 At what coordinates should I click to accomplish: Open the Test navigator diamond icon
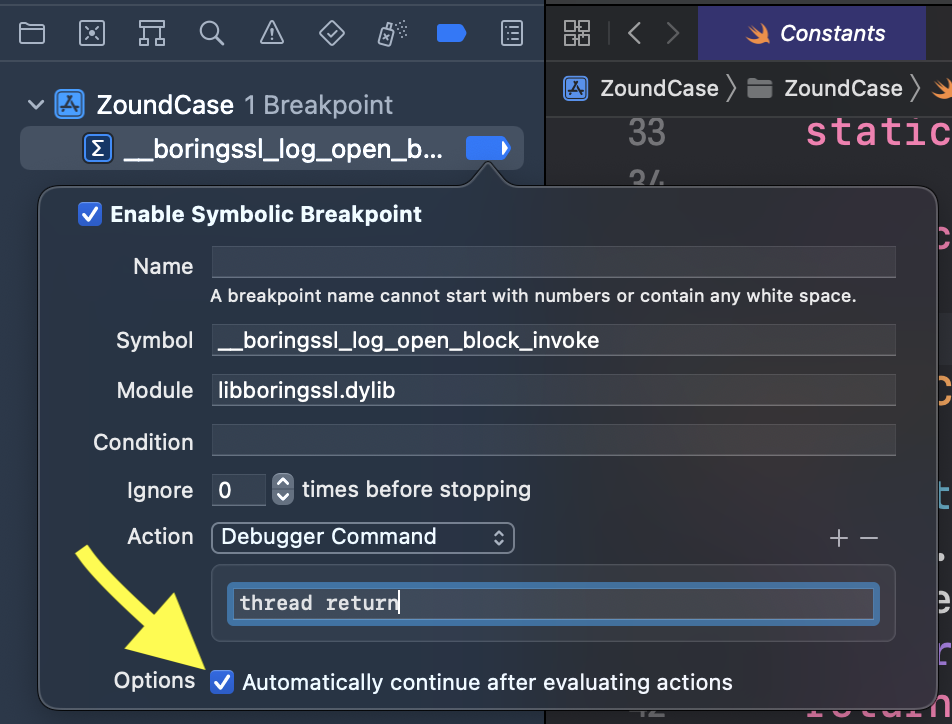tap(331, 33)
